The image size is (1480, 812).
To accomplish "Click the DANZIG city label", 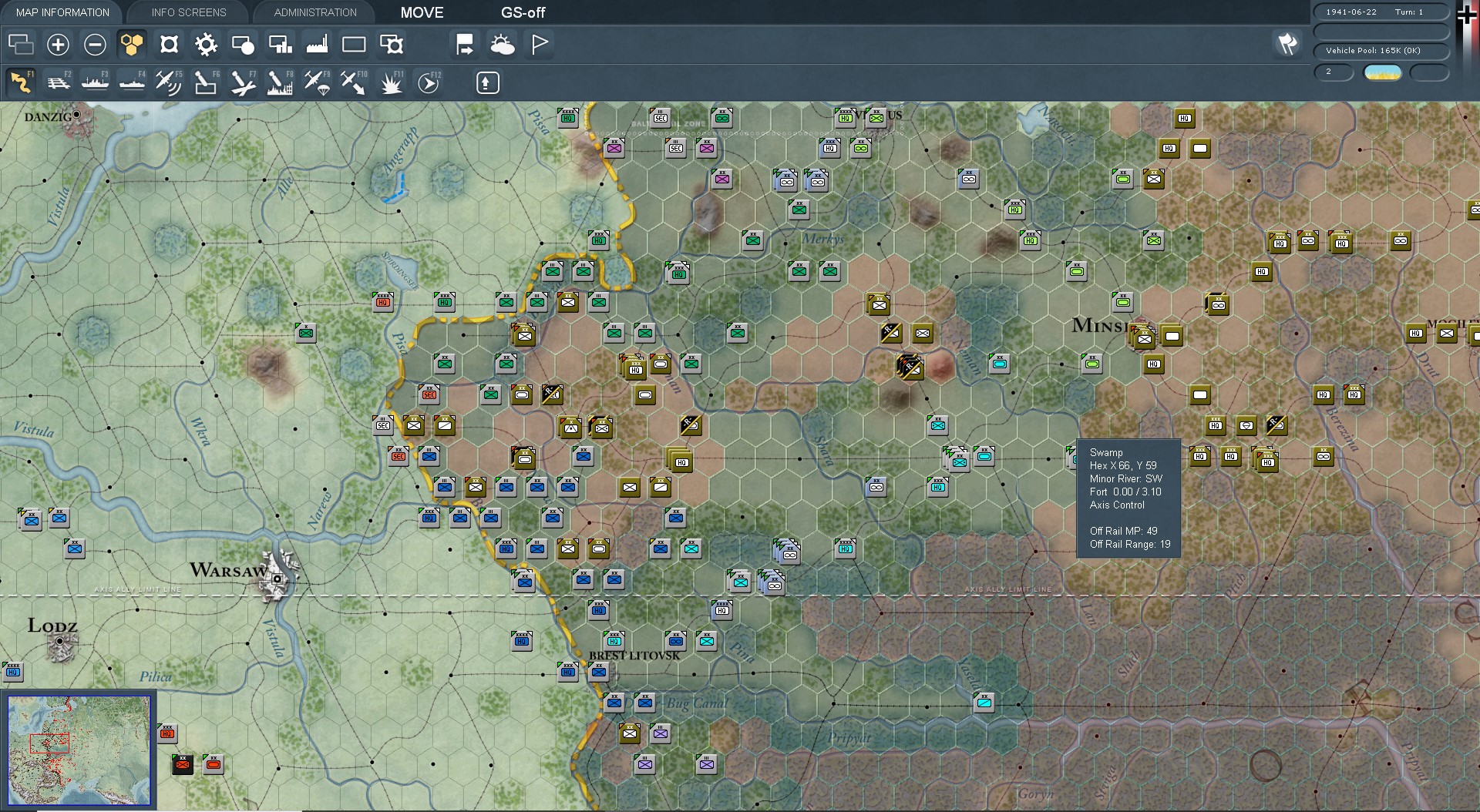I will tap(48, 117).
